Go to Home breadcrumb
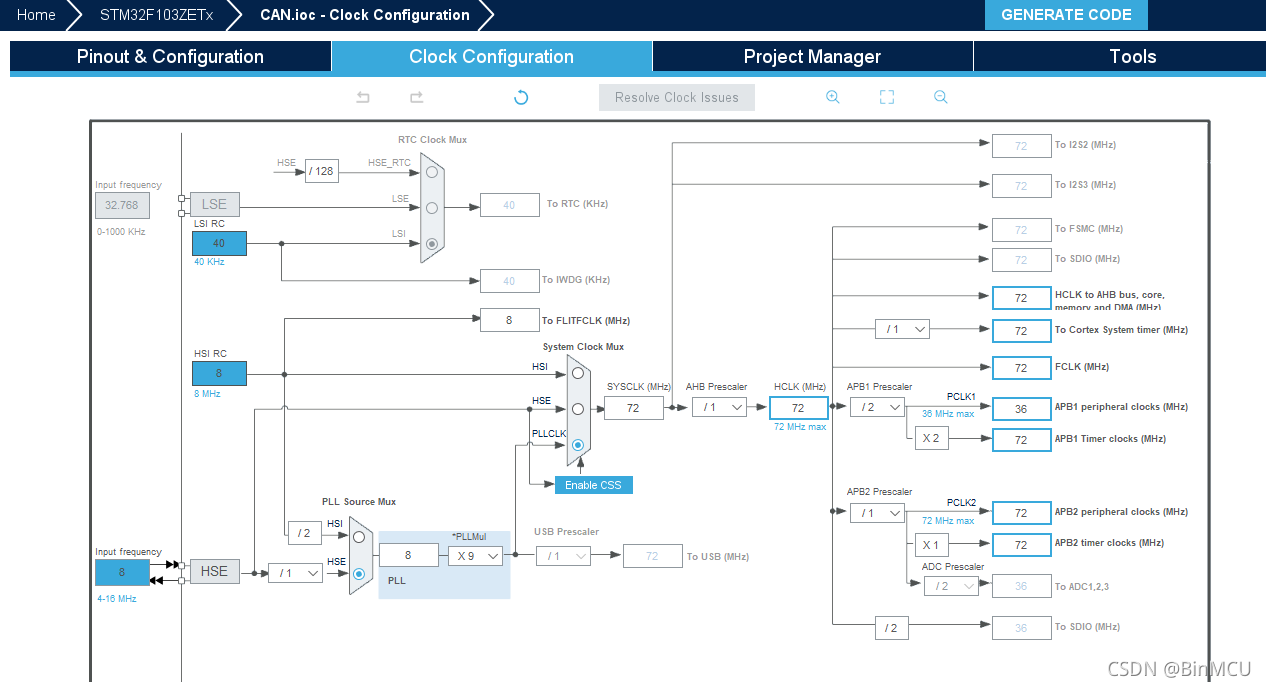 pos(36,15)
